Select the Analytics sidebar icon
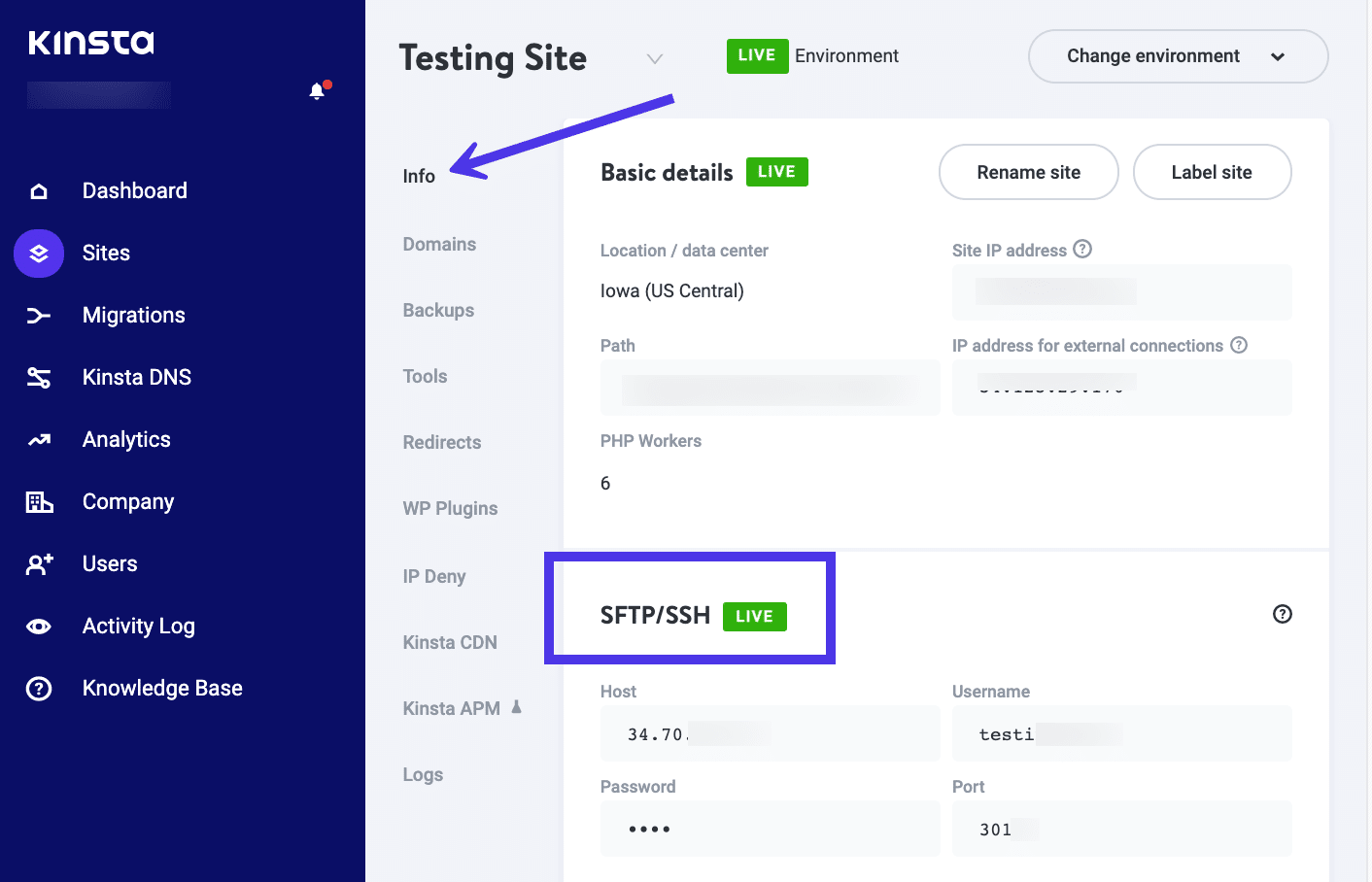This screenshot has width=1372, height=882. (39, 439)
